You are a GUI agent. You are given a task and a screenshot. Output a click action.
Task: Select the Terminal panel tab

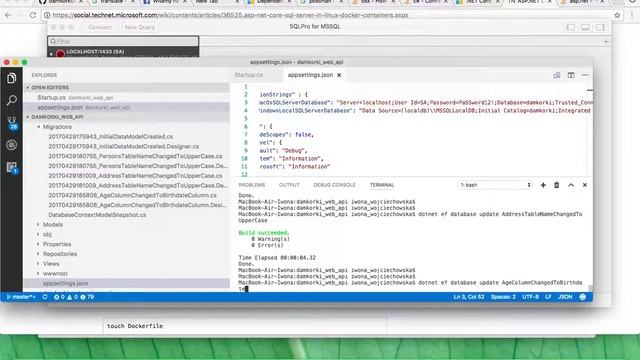[382, 185]
